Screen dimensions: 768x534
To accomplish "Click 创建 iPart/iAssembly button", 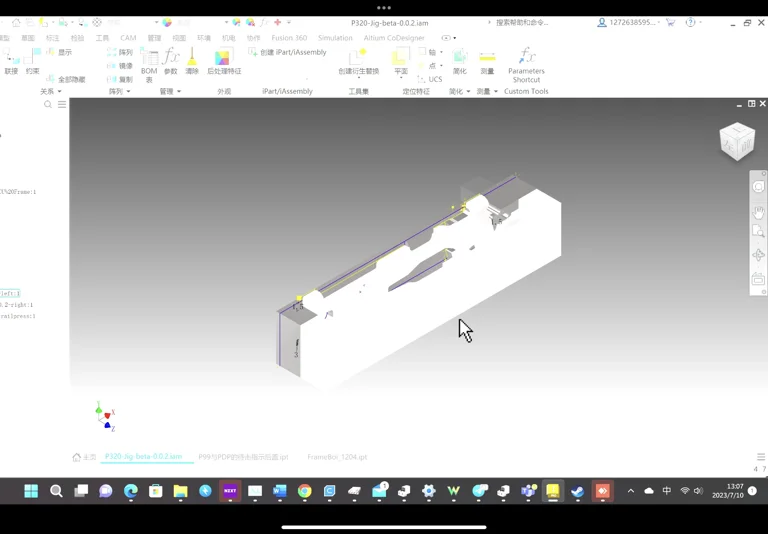I will pyautogui.click(x=288, y=52).
